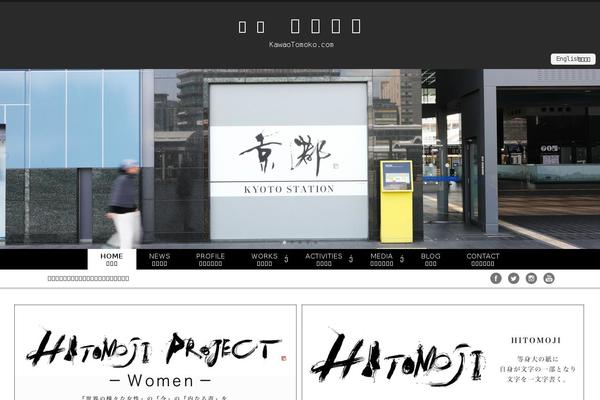Open the BLOG menu item
This screenshot has height=400, width=600.
coord(430,259)
